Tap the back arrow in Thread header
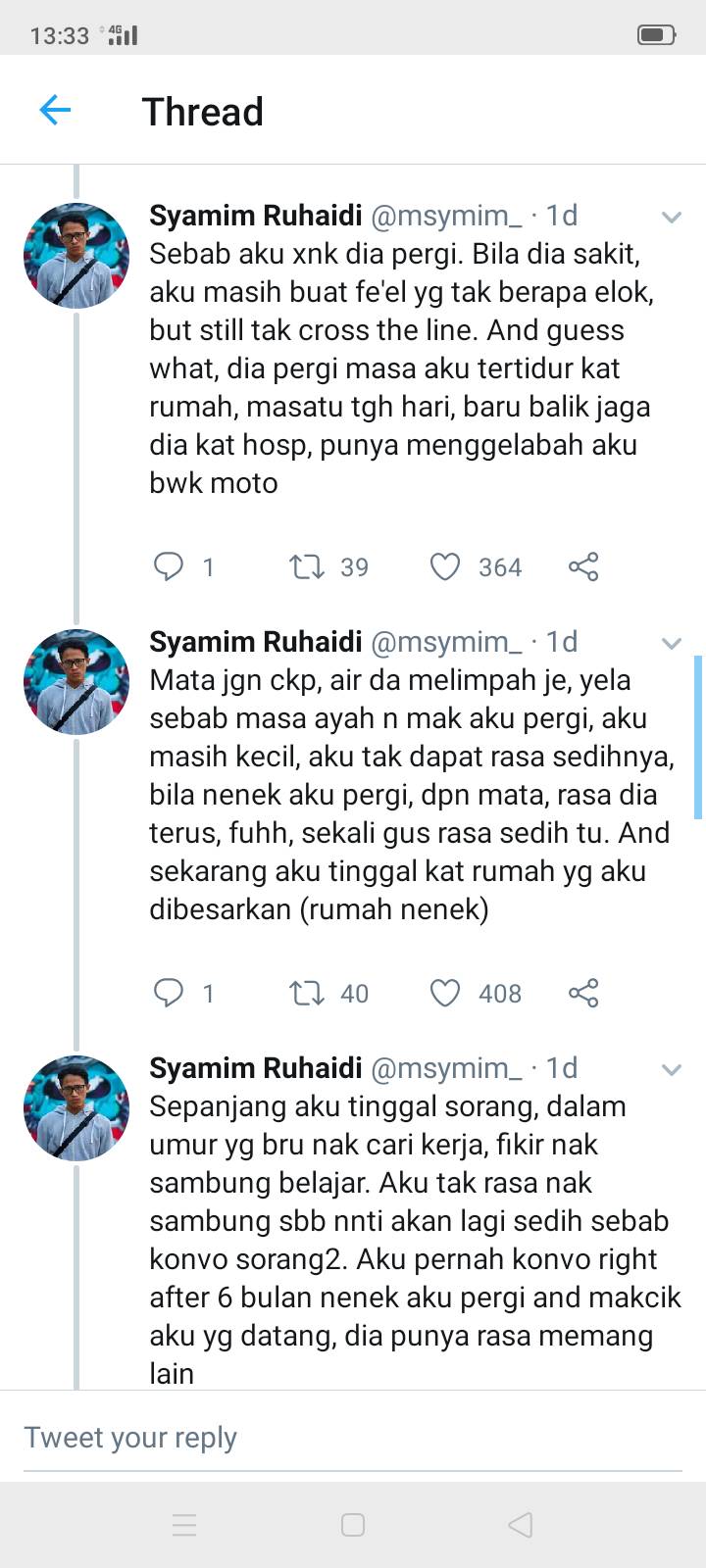 55,110
